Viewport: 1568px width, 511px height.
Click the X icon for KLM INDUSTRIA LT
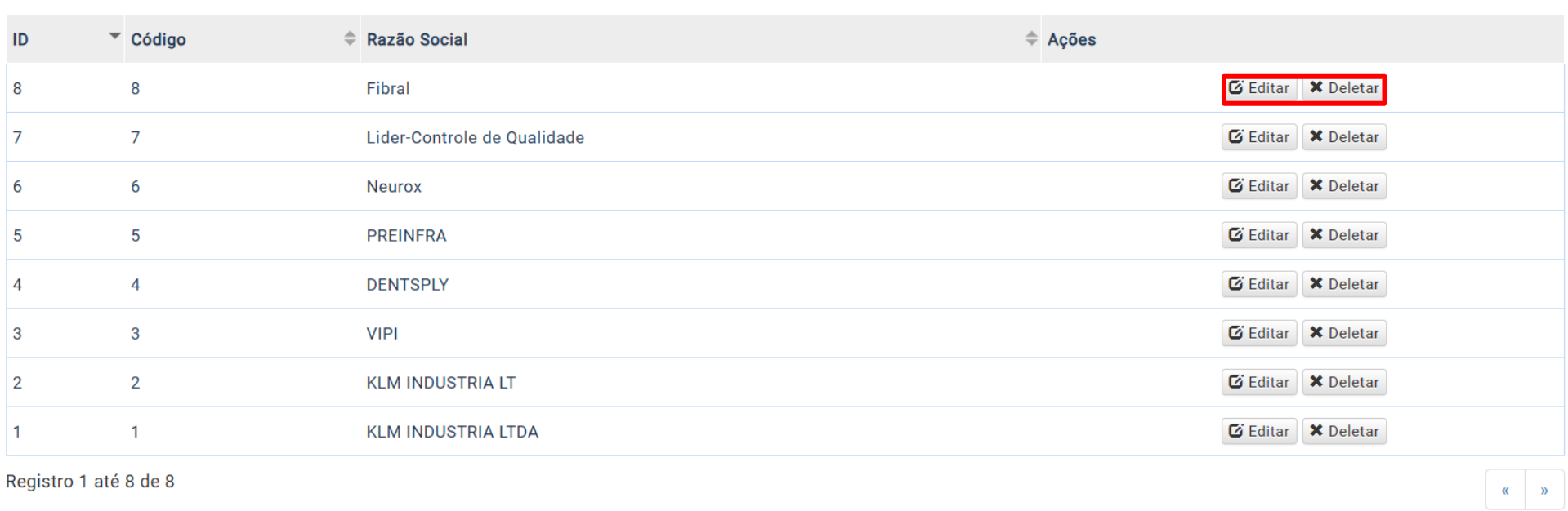(1316, 382)
